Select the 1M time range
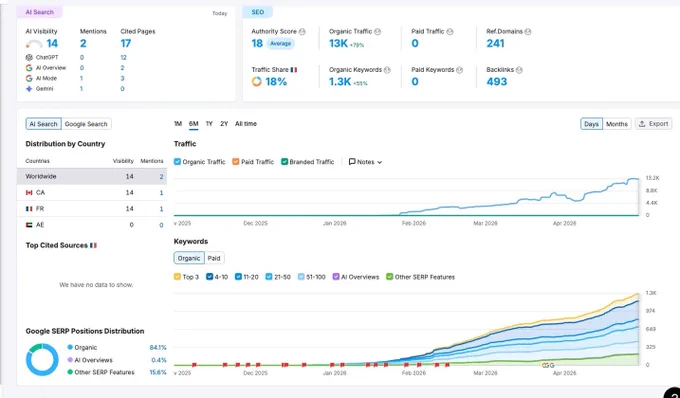The image size is (680, 398). (178, 124)
